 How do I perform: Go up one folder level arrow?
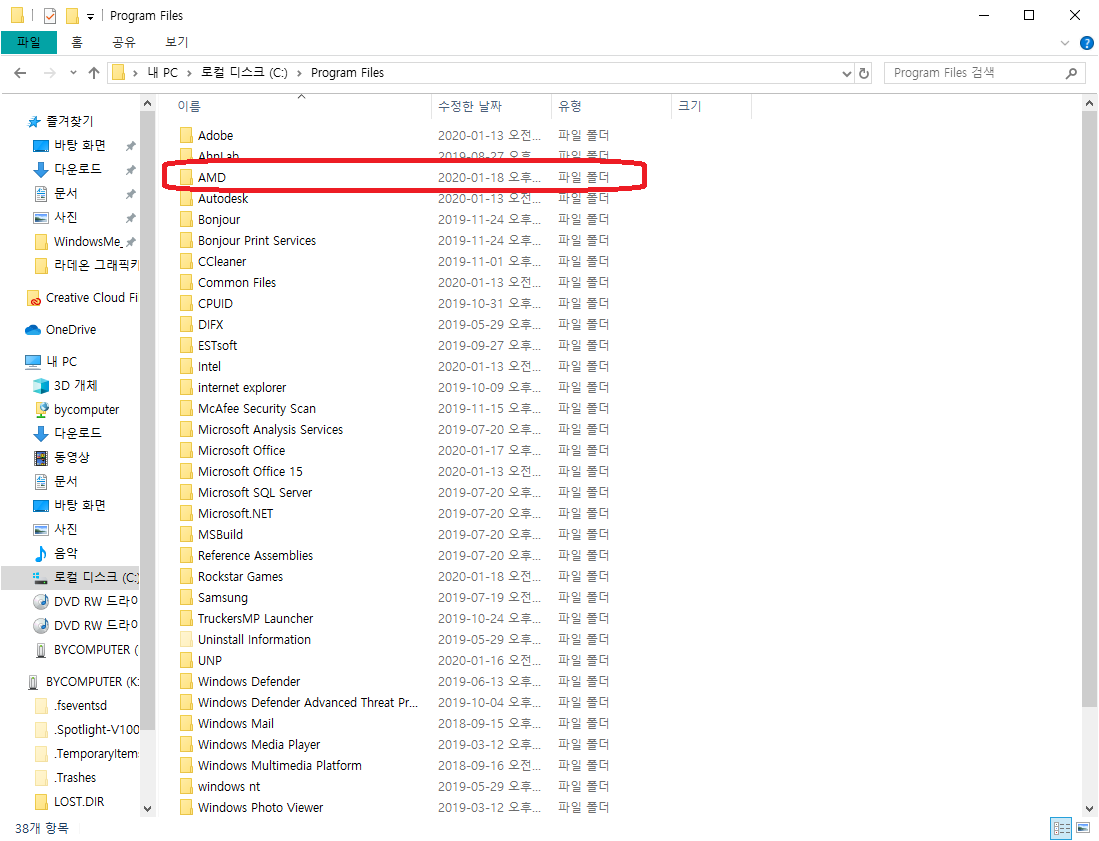click(x=94, y=73)
